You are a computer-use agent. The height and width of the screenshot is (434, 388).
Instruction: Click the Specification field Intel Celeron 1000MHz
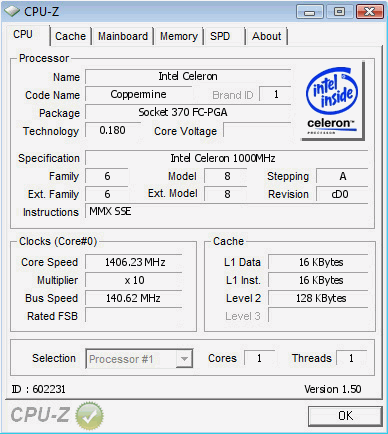coord(227,158)
